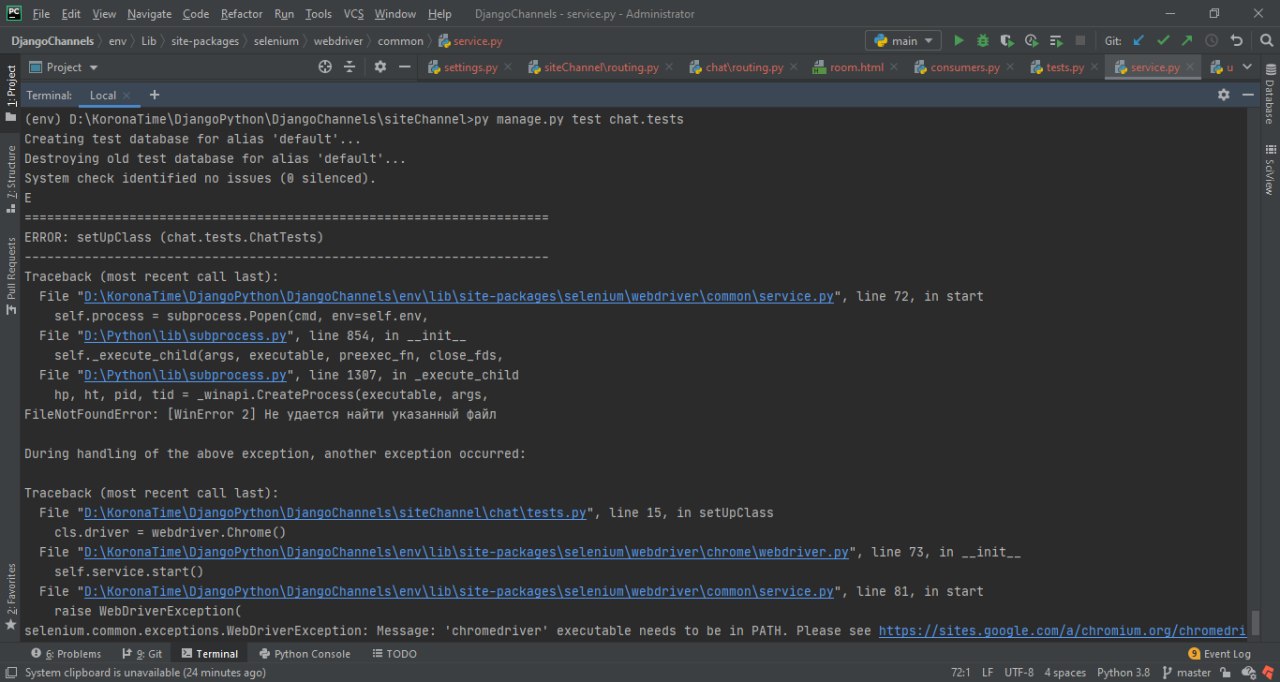Show Git history clock icon
The width and height of the screenshot is (1280, 682).
coord(1212,41)
